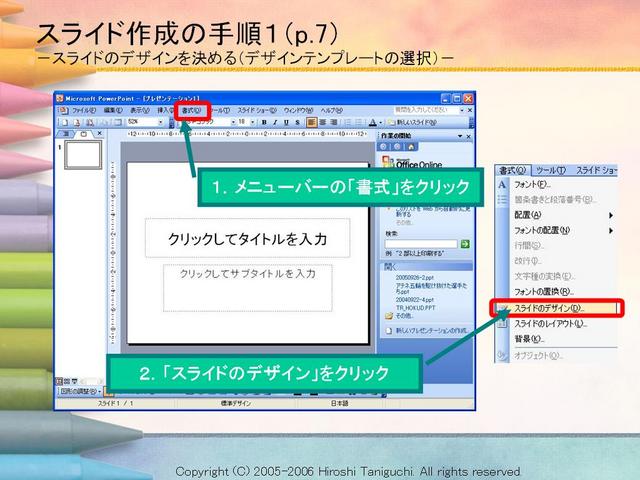640x480 pixels.
Task: Switch to Slide Sorter view icon
Action: 67,381
